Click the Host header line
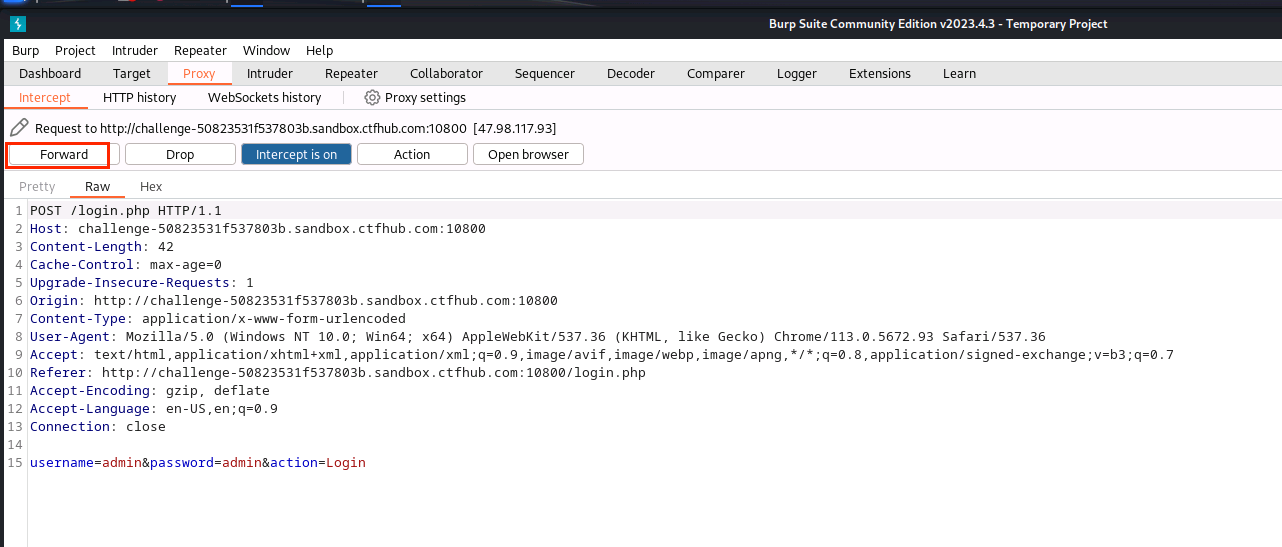 [258, 228]
